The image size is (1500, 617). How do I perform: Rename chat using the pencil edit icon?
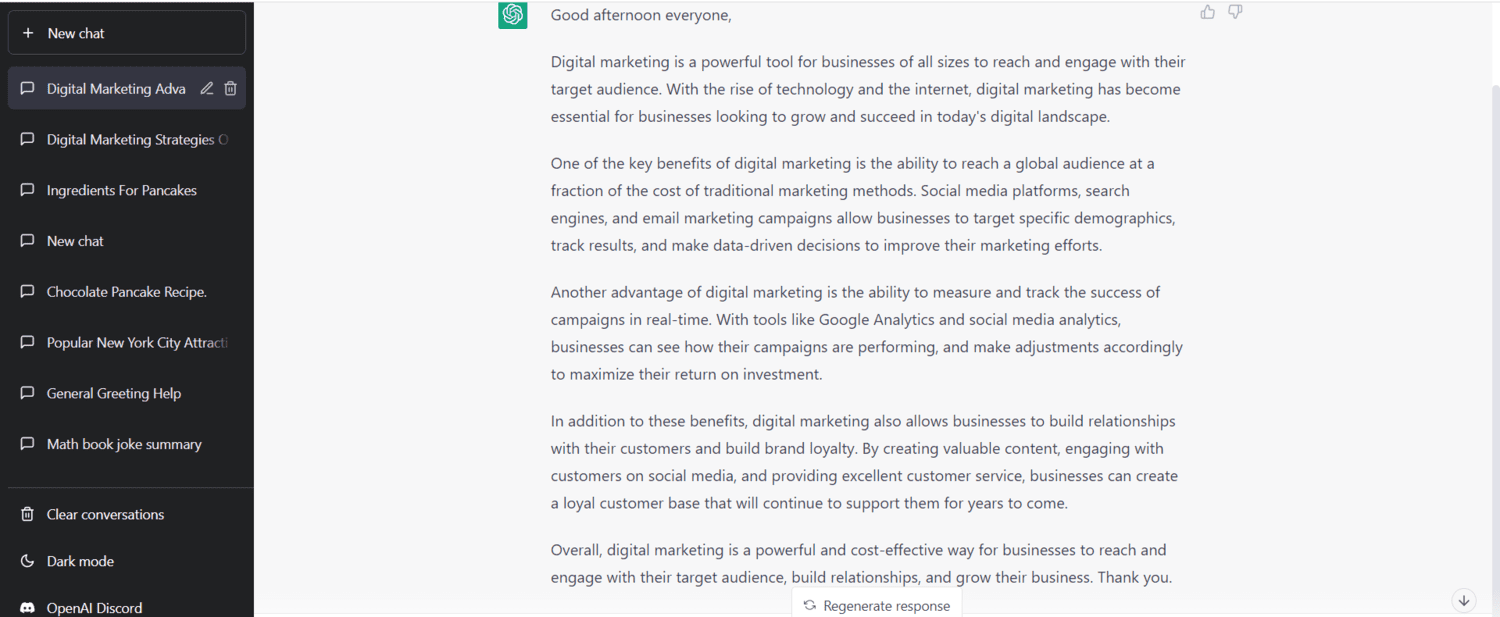(207, 88)
